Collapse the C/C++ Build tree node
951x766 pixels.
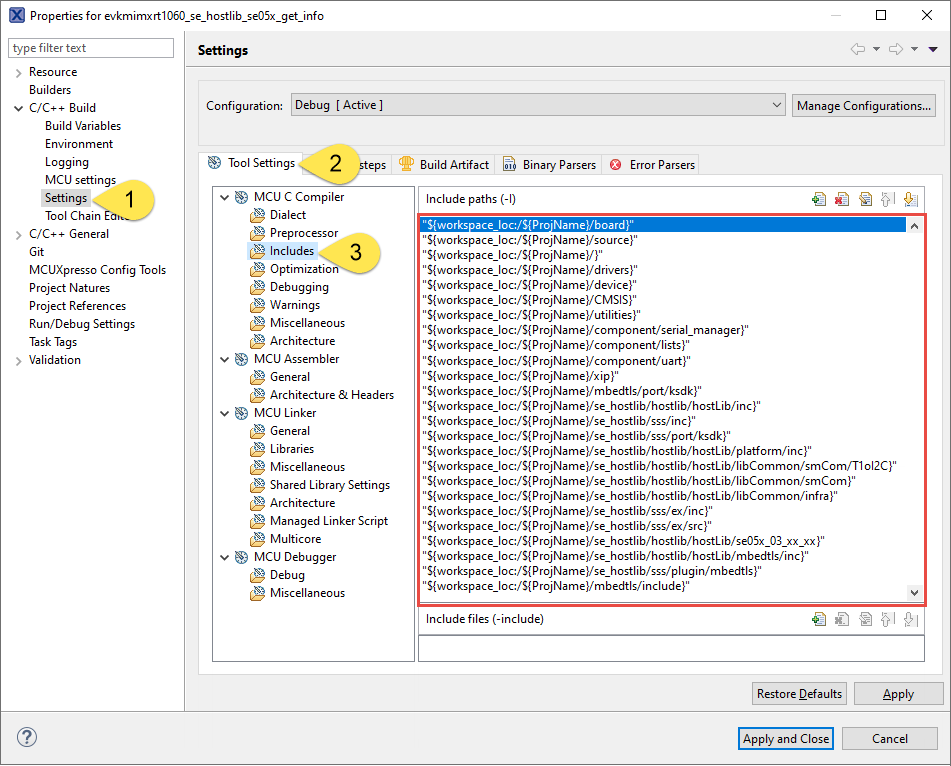pos(18,109)
